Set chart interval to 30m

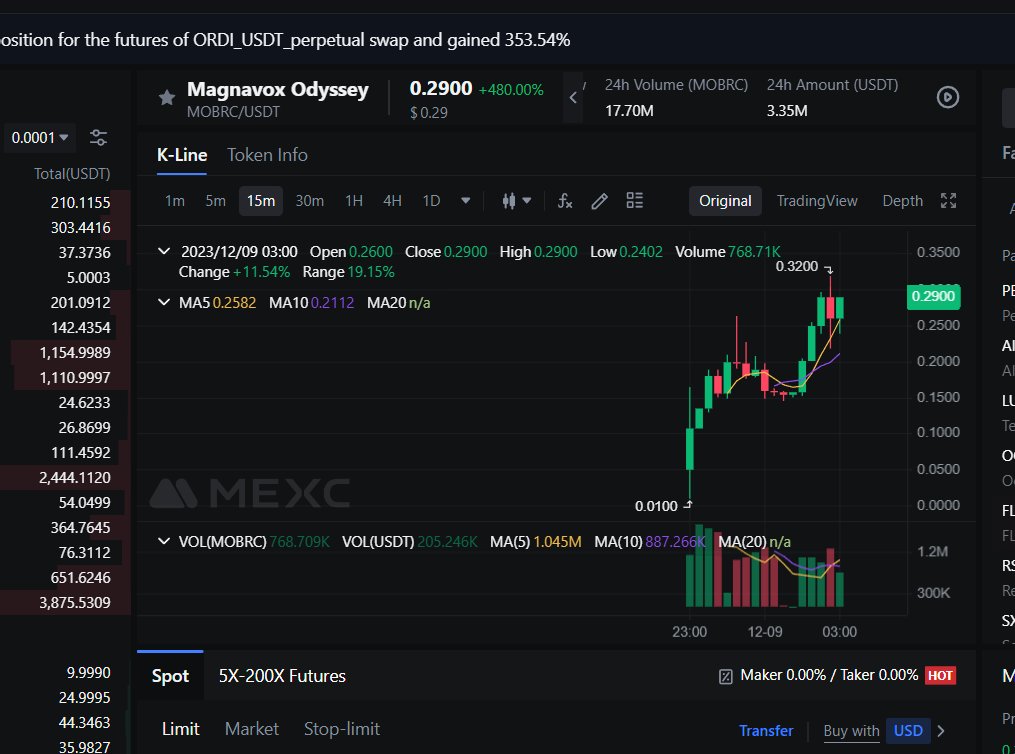pyautogui.click(x=309, y=201)
